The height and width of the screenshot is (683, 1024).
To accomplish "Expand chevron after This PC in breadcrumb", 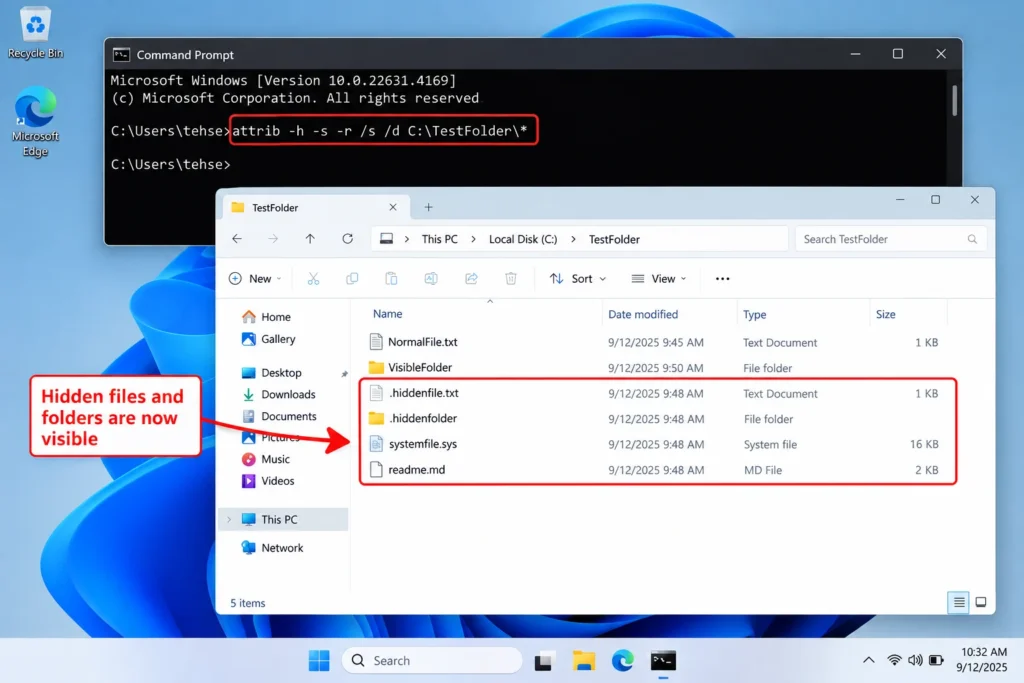I will click(x=473, y=239).
